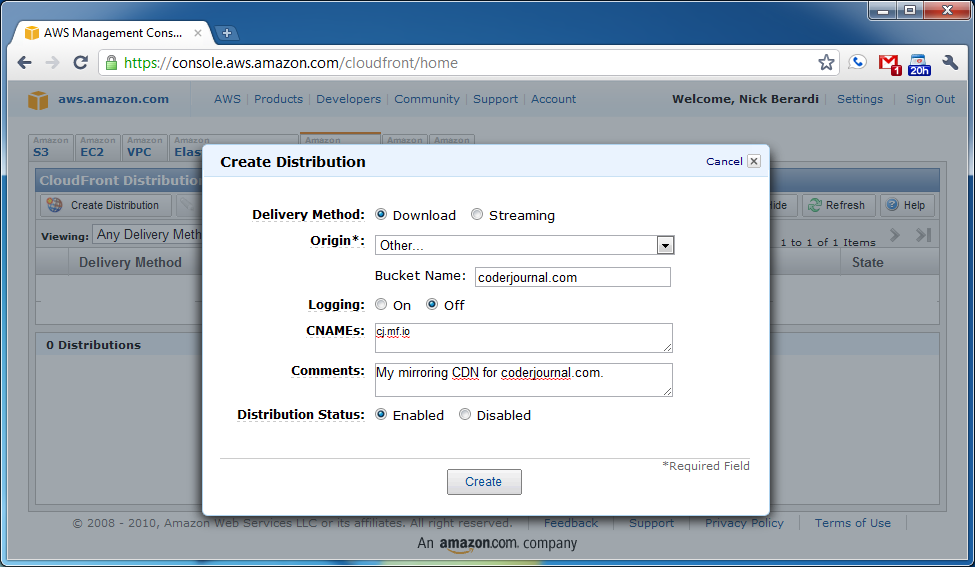Click the 20h calendar extension icon
This screenshot has width=975, height=567.
(919, 64)
